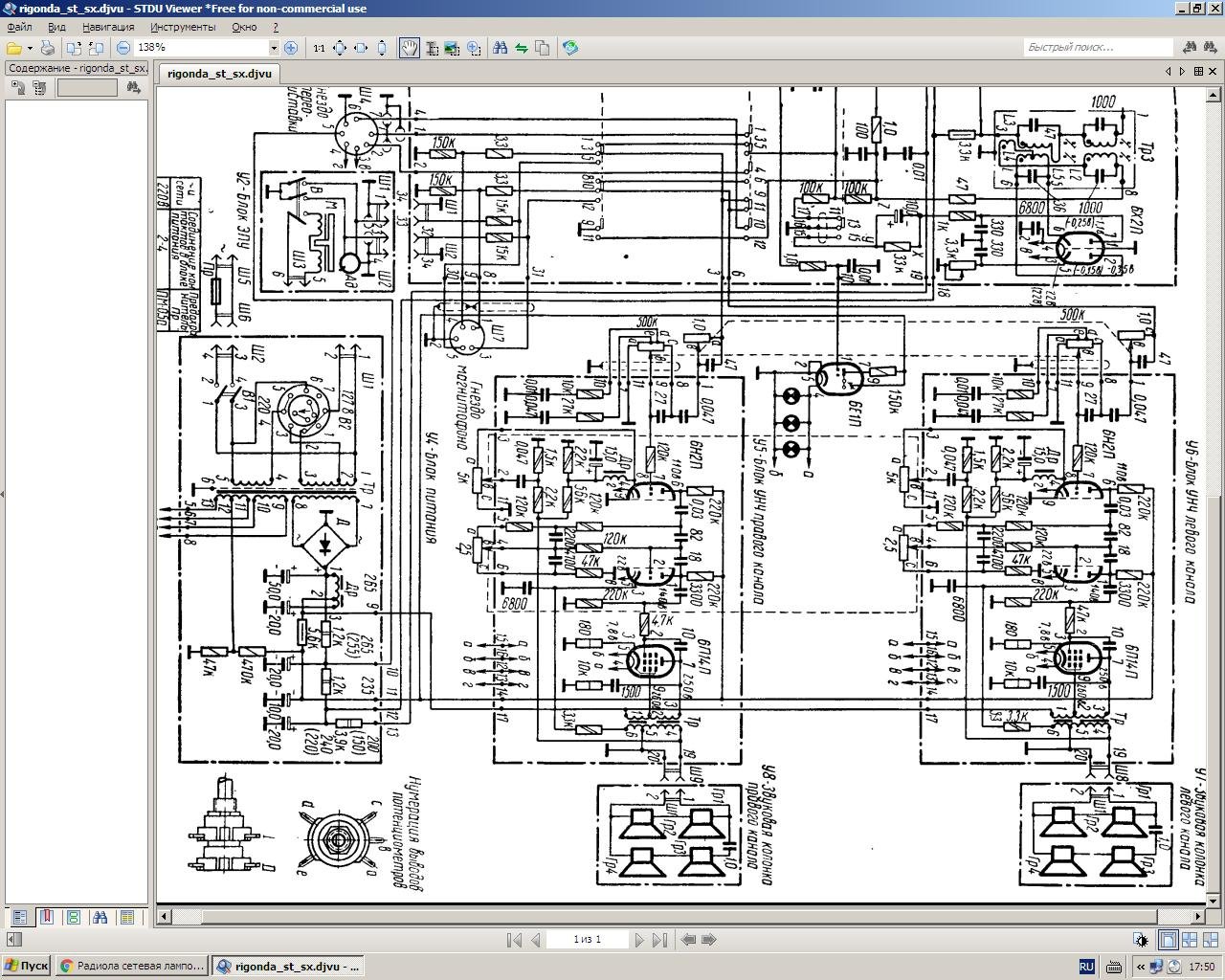Viewport: 1225px width, 980px height.
Task: Go to the first page
Action: click(x=514, y=940)
